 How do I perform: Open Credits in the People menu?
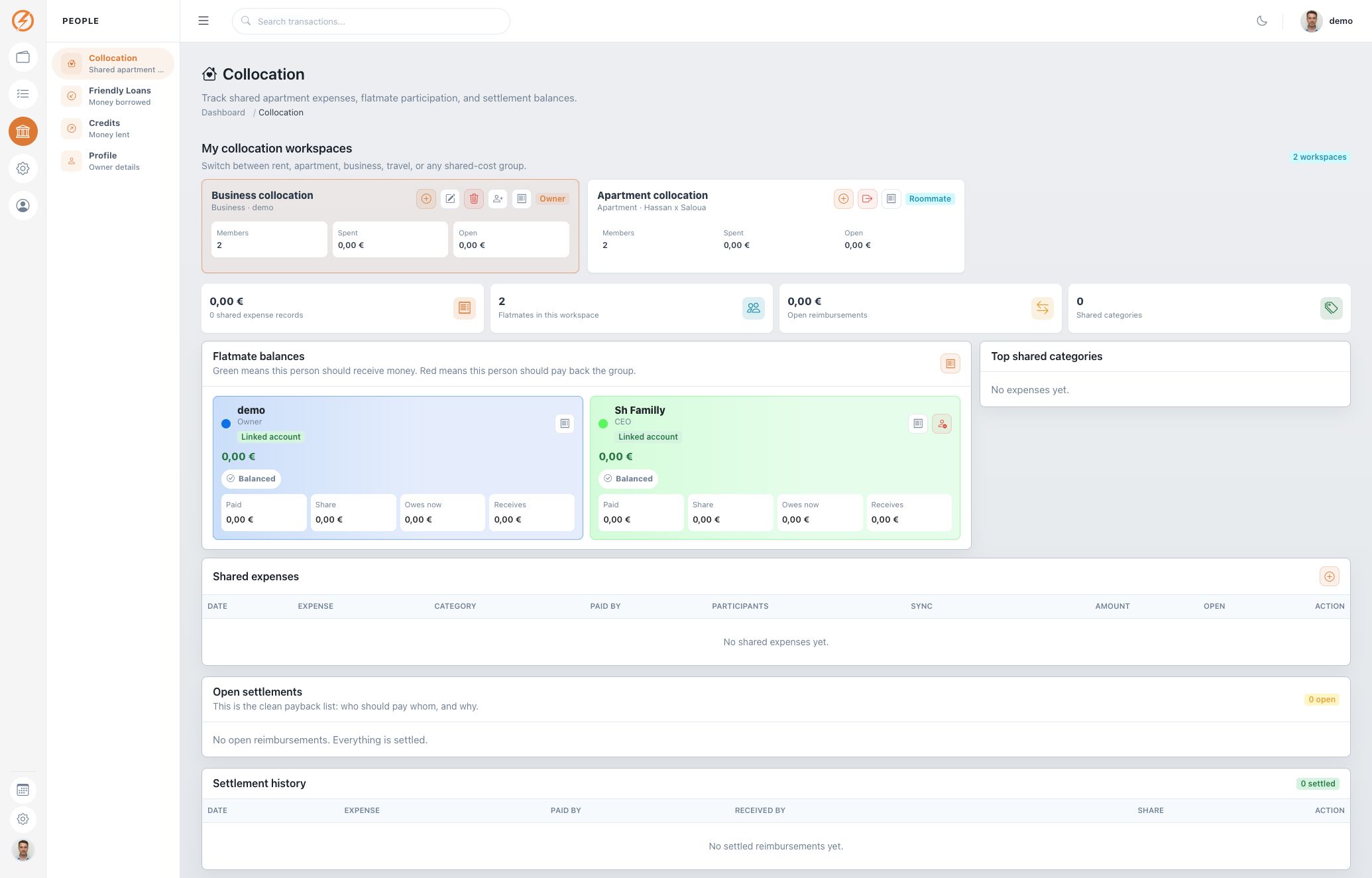pyautogui.click(x=113, y=129)
